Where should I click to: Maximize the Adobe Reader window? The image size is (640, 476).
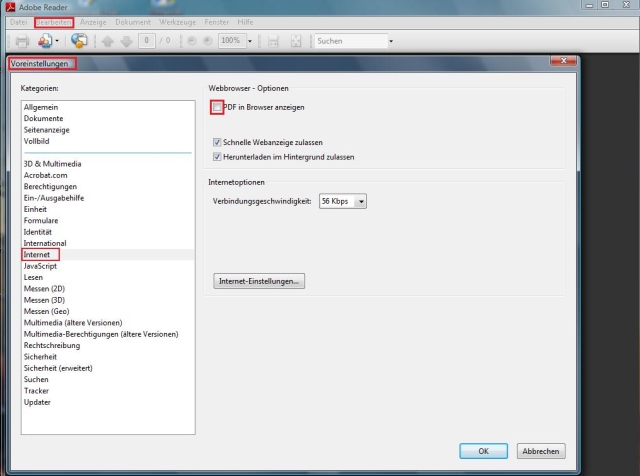click(x=605, y=5)
